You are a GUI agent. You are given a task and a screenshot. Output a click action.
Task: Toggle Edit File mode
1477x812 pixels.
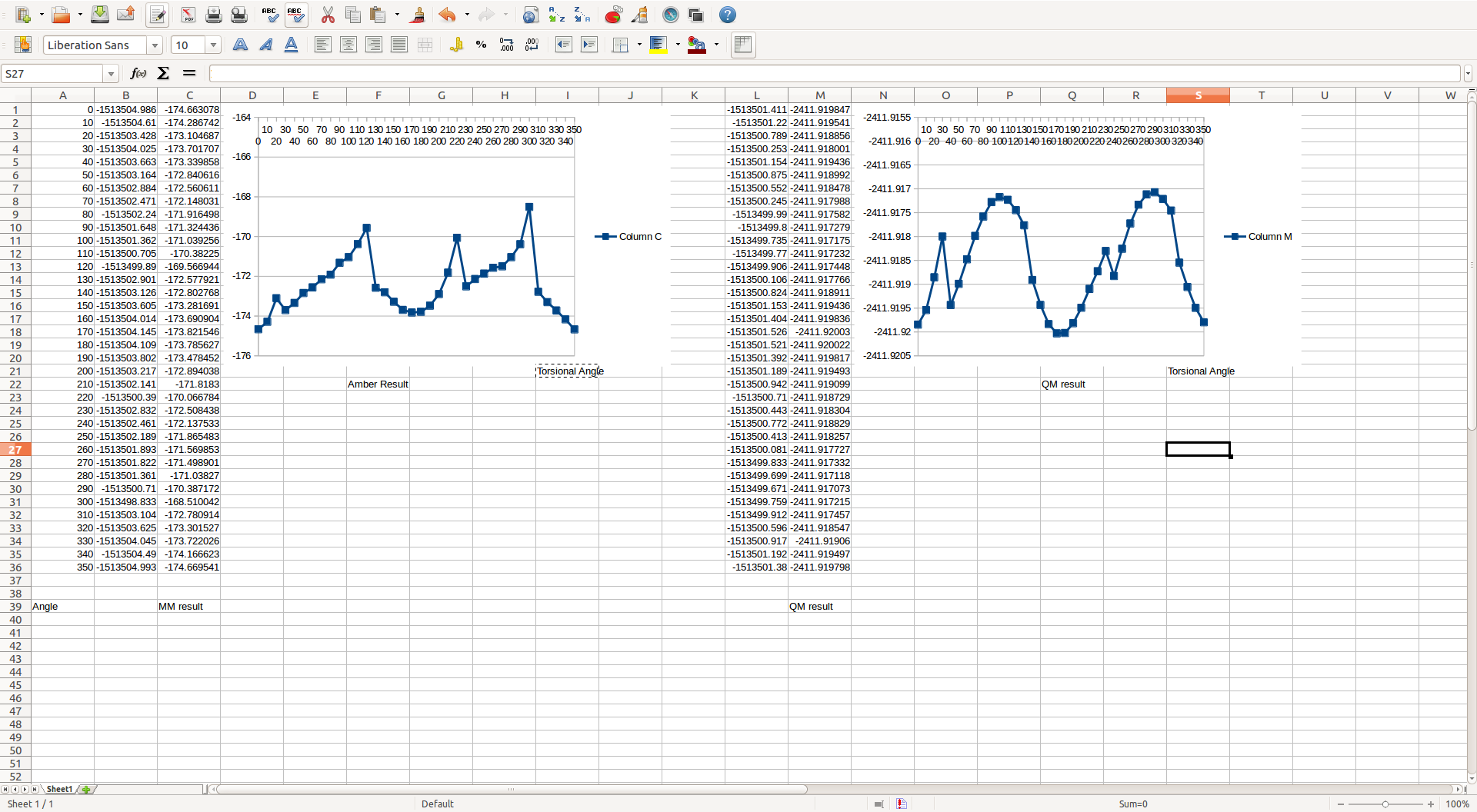tap(158, 15)
